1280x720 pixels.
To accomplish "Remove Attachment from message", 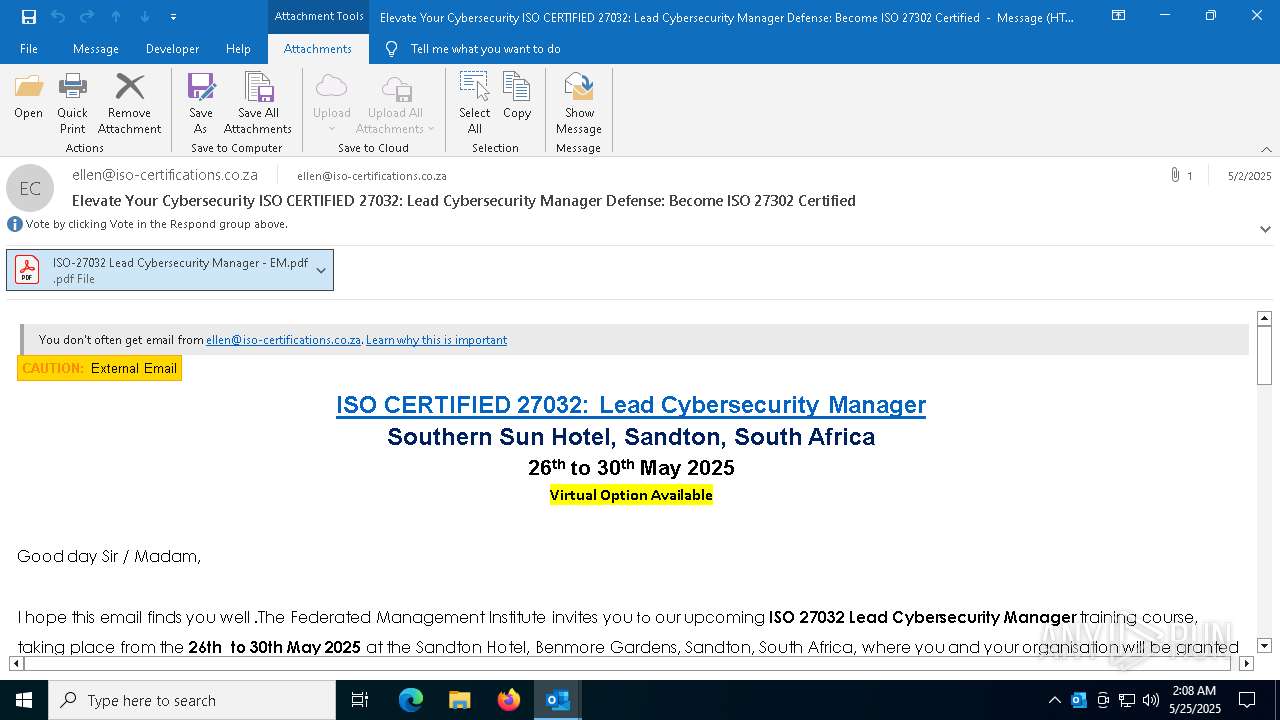I will point(129,103).
